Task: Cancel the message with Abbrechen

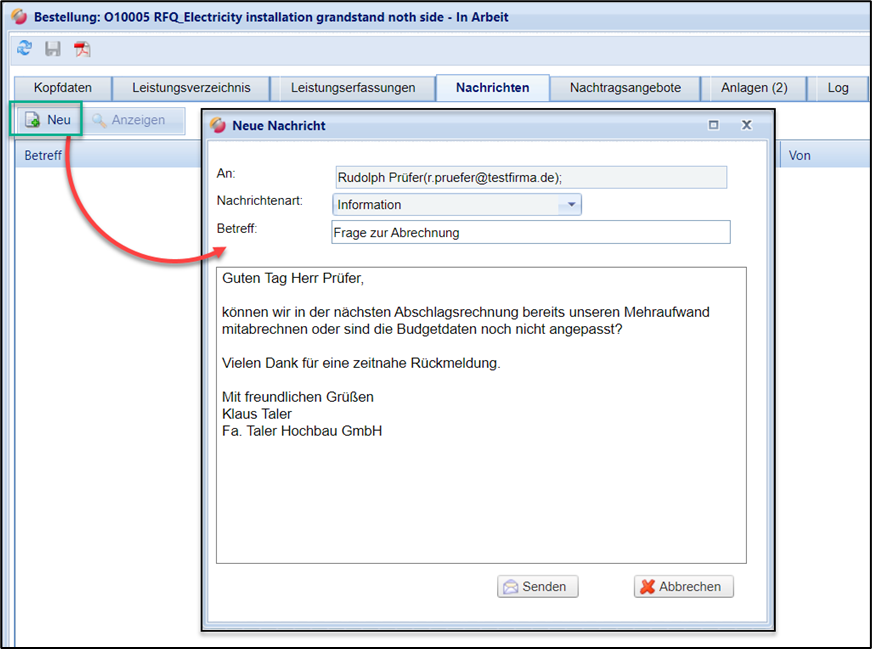Action: tap(684, 587)
